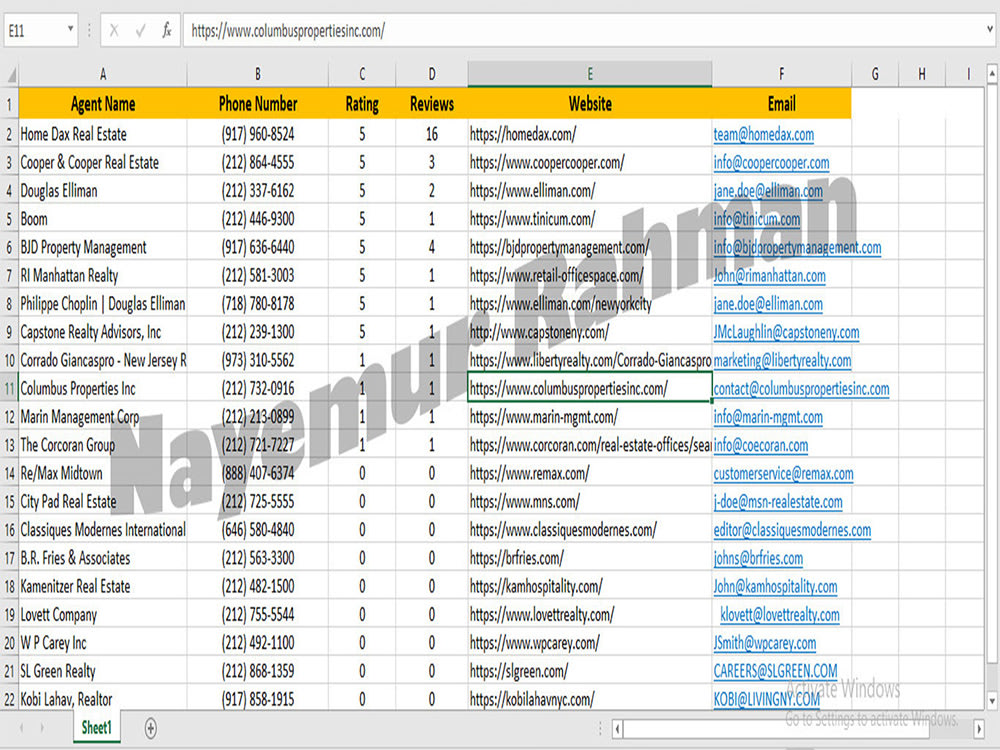Select row 11 header
The width and height of the screenshot is (1000, 750).
click(9, 388)
